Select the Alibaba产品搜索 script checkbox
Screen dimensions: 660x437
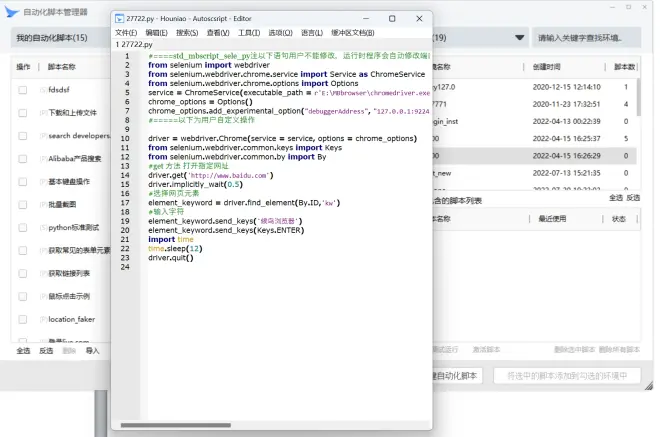tap(23, 159)
